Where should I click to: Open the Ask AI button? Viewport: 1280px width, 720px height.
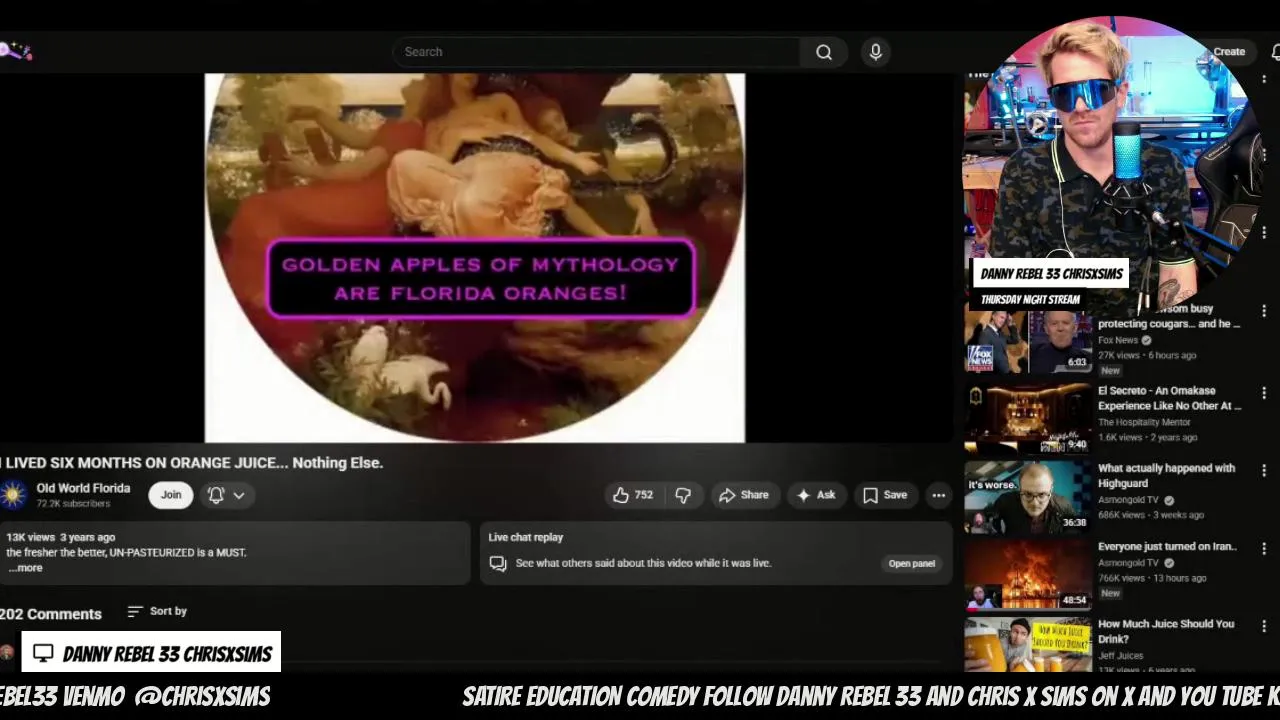tap(816, 495)
